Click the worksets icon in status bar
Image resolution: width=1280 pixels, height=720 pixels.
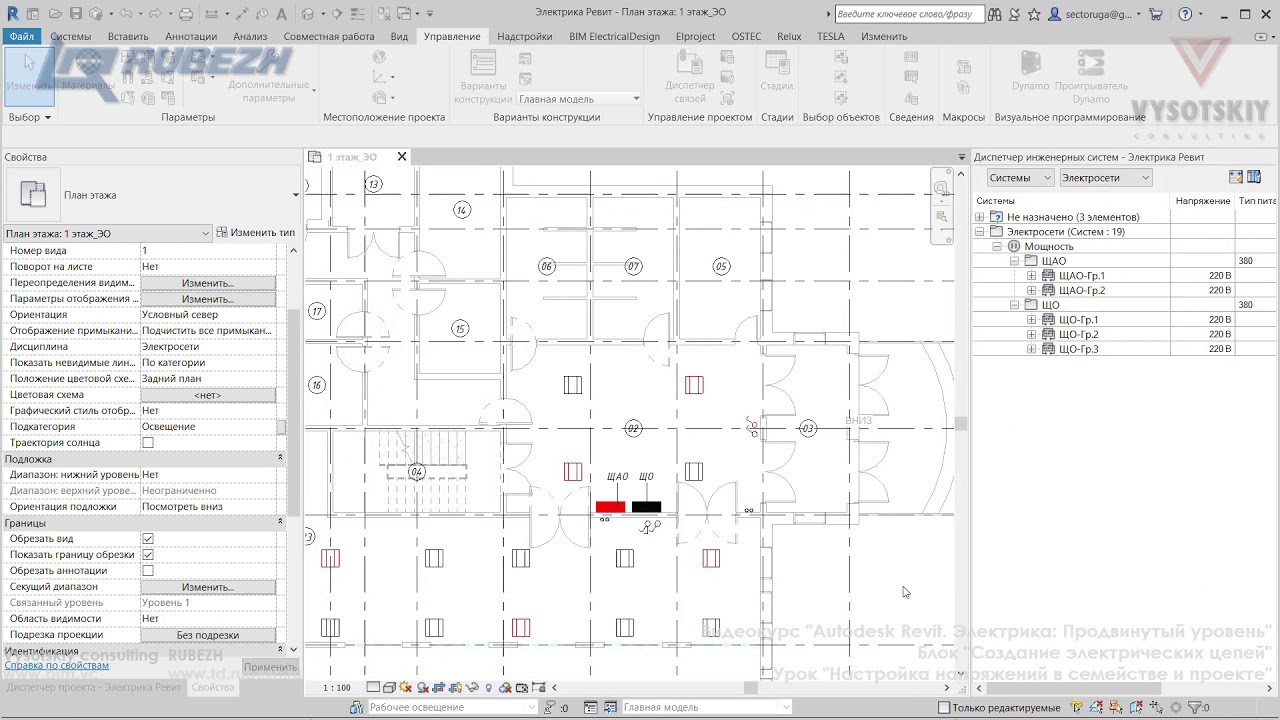pos(357,707)
